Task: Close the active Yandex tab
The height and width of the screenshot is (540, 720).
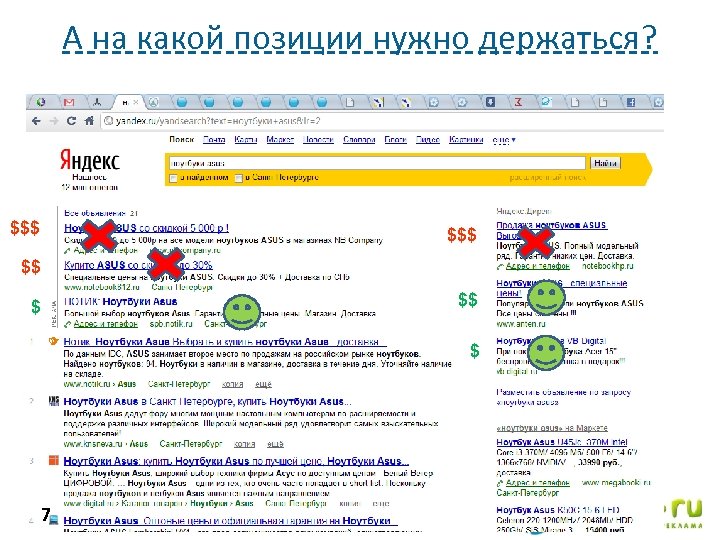Action: (x=136, y=102)
